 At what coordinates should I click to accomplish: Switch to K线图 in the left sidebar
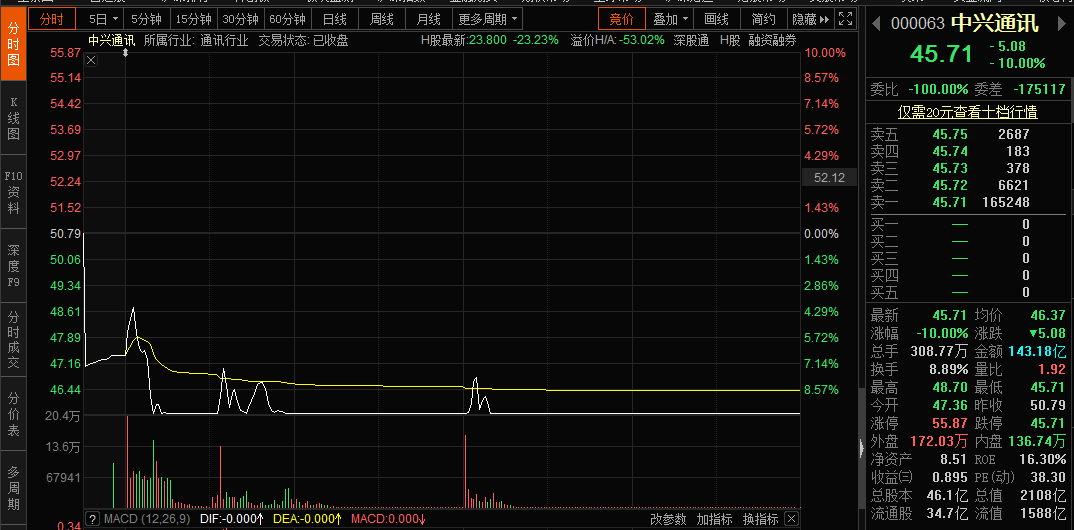point(13,118)
